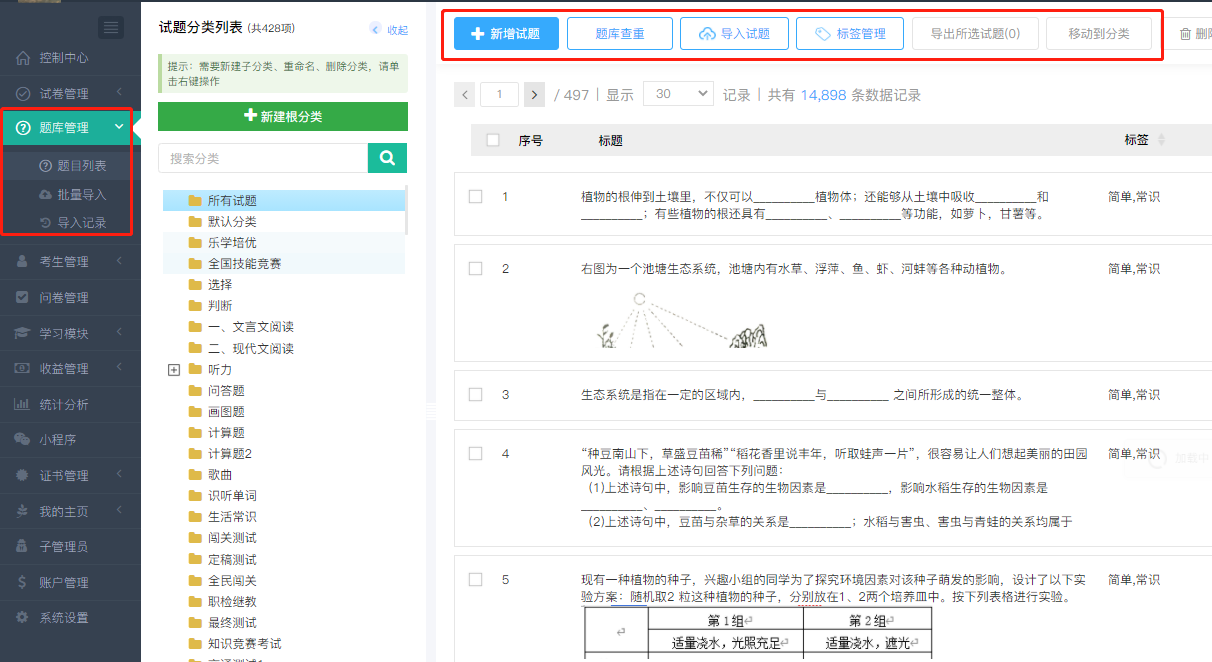This screenshot has height=662, width=1212.
Task: Expand the 收益管理 menu arrow
Action: (x=119, y=369)
